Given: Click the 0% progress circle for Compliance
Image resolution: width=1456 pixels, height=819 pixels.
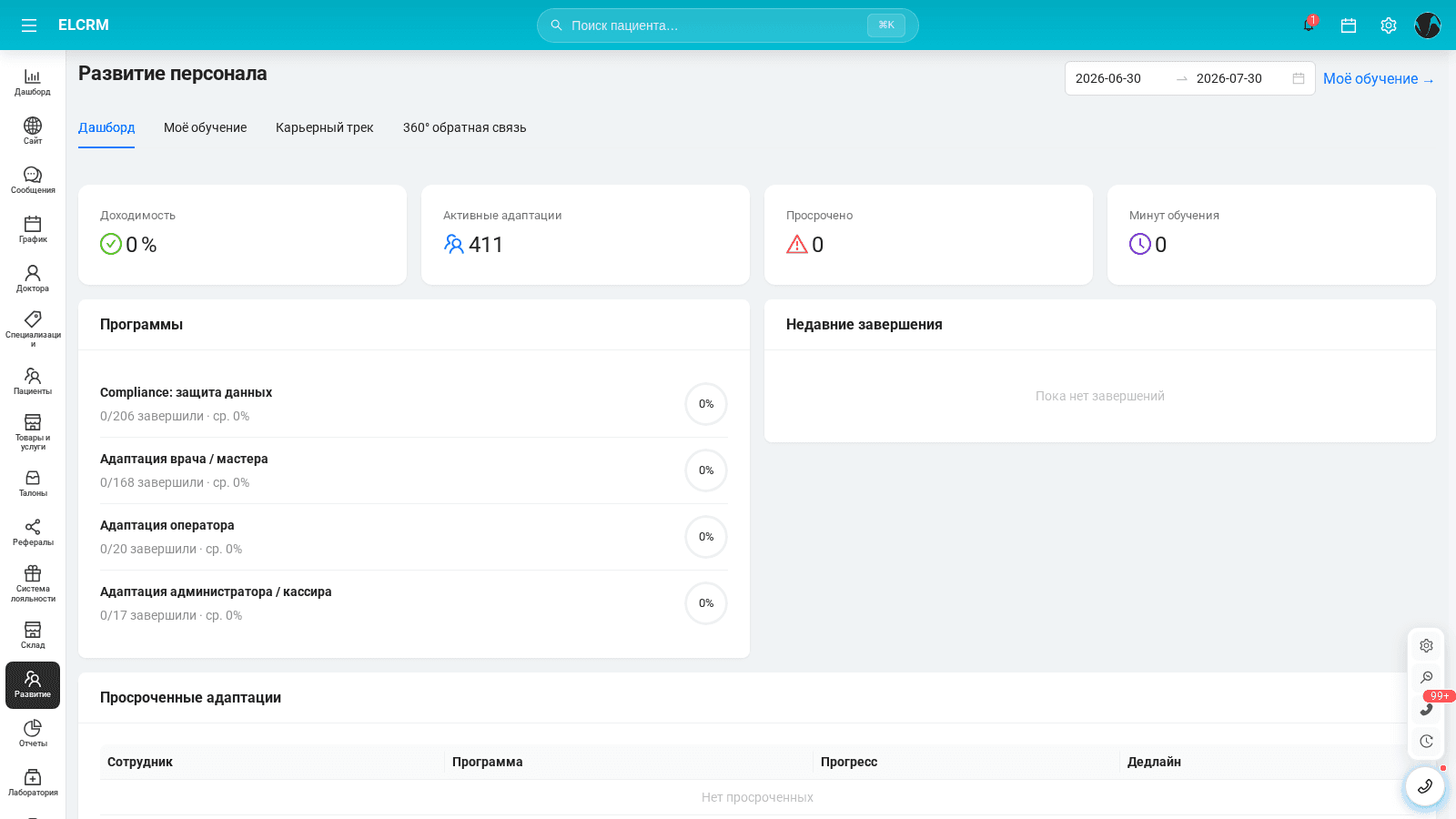Looking at the screenshot, I should tap(706, 404).
